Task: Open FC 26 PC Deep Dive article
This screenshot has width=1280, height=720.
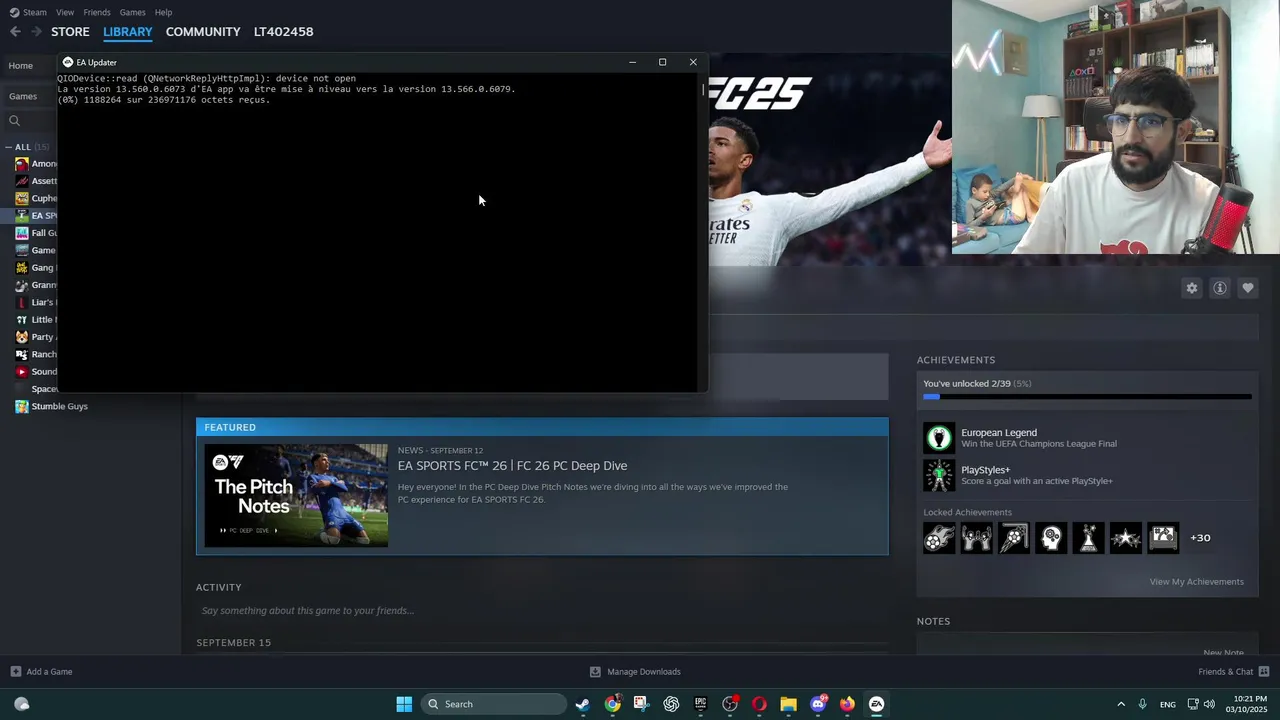Action: tap(512, 466)
